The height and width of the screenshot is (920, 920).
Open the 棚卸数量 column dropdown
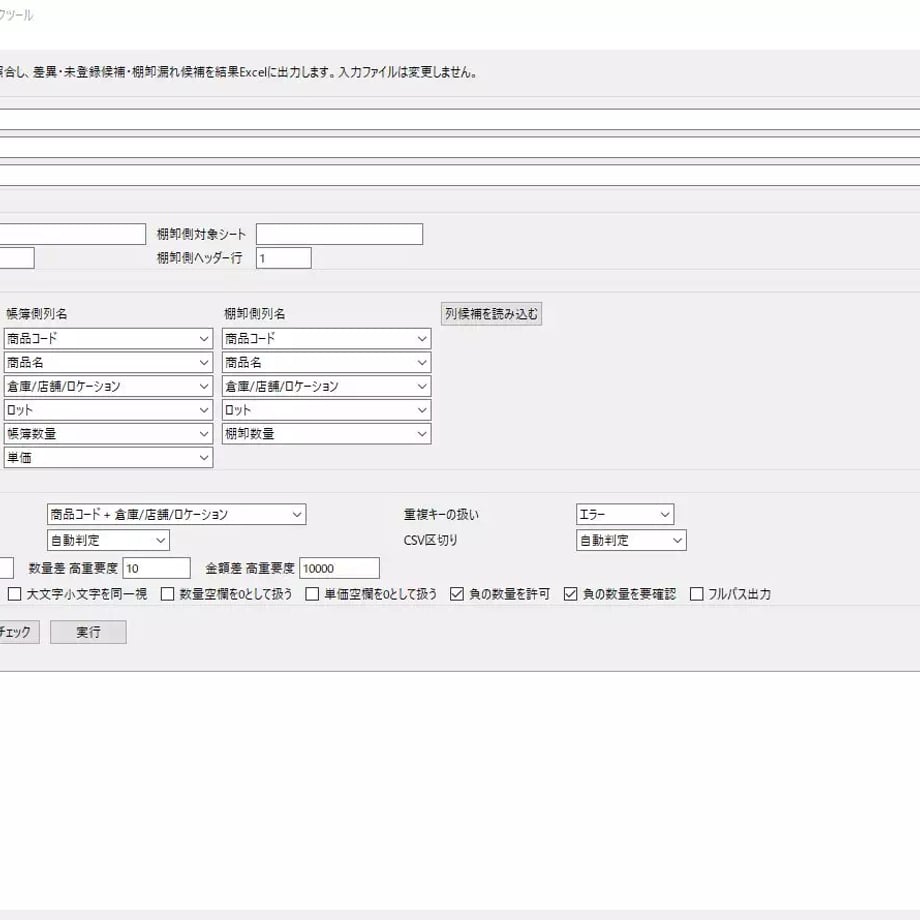click(x=326, y=434)
